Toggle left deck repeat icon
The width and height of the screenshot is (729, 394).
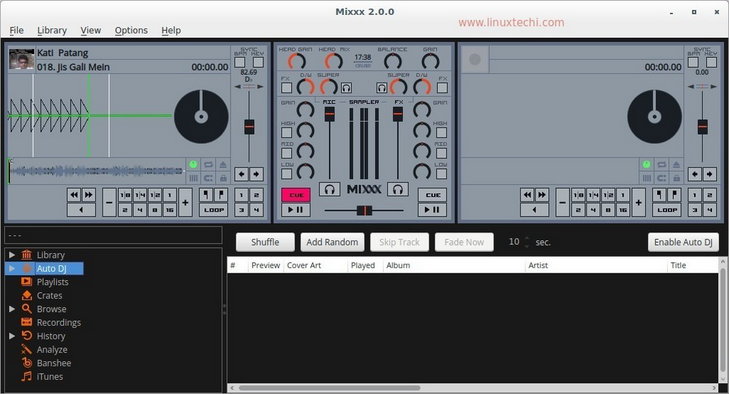[x=208, y=164]
